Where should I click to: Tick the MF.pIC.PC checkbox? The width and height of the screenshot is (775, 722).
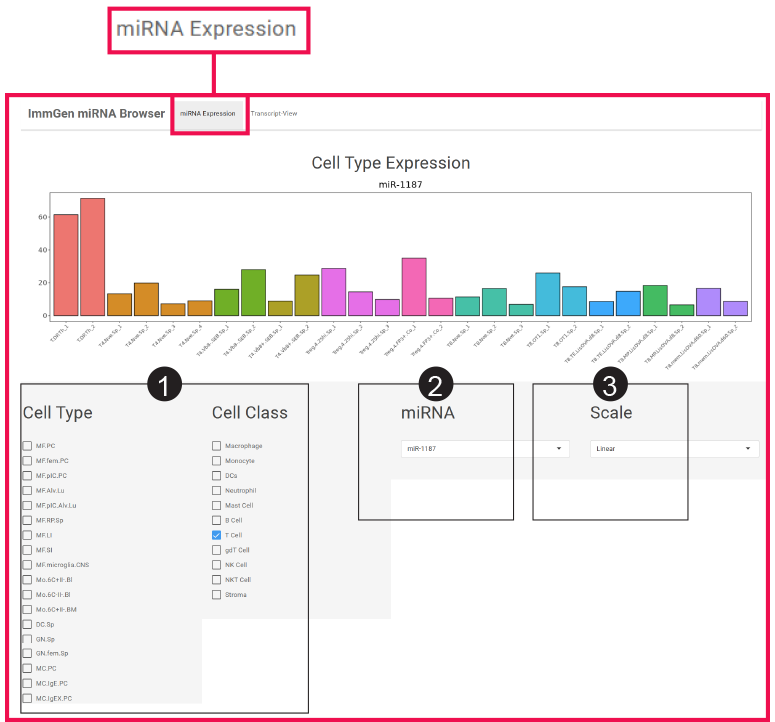tap(27, 475)
